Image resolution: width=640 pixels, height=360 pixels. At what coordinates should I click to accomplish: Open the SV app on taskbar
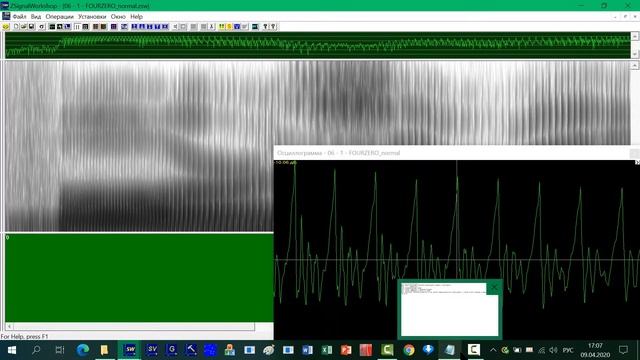coord(152,349)
